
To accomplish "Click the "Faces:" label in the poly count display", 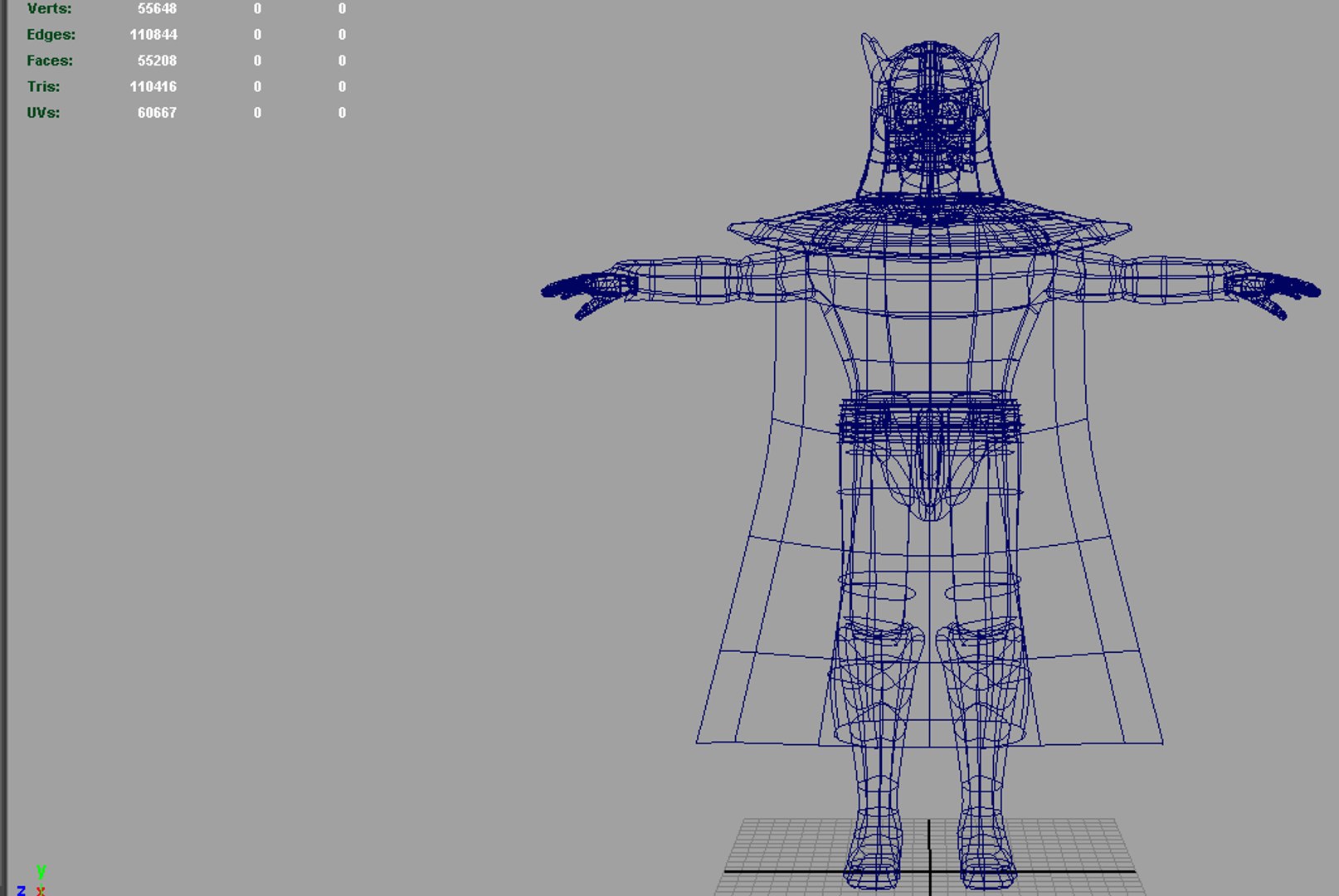I will pos(50,61).
